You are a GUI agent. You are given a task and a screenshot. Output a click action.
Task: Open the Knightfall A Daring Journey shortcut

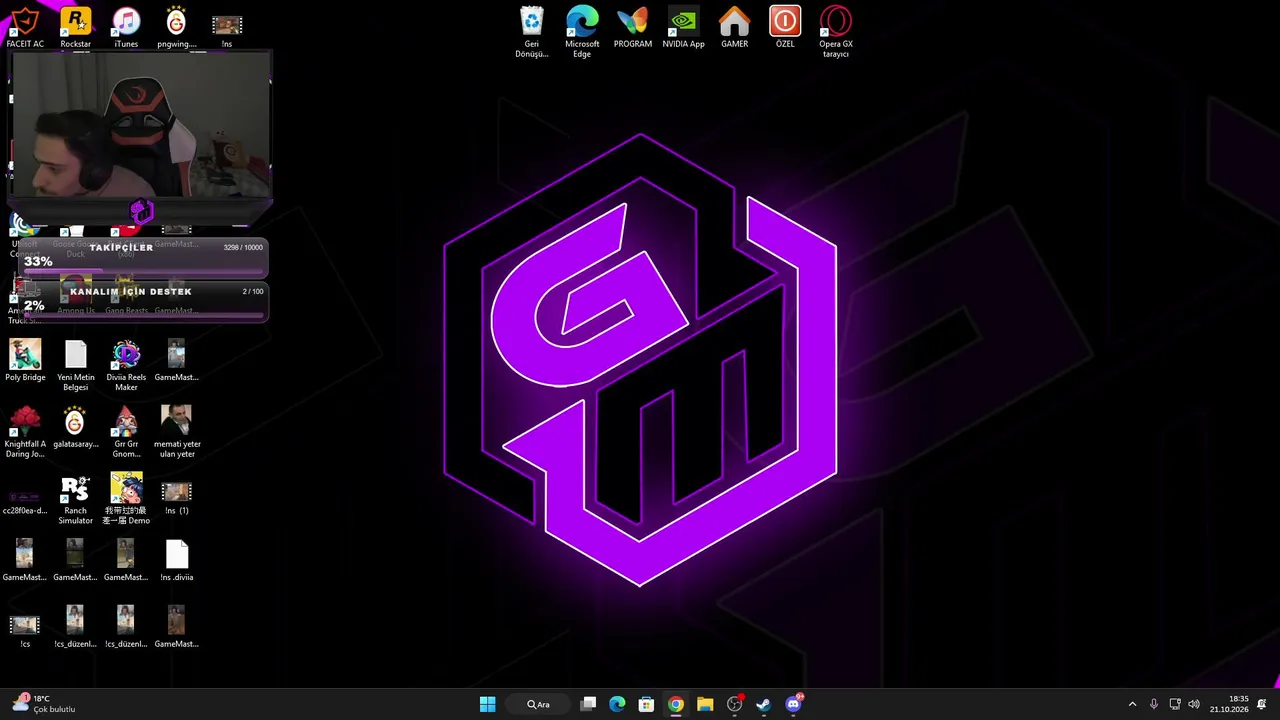click(25, 433)
